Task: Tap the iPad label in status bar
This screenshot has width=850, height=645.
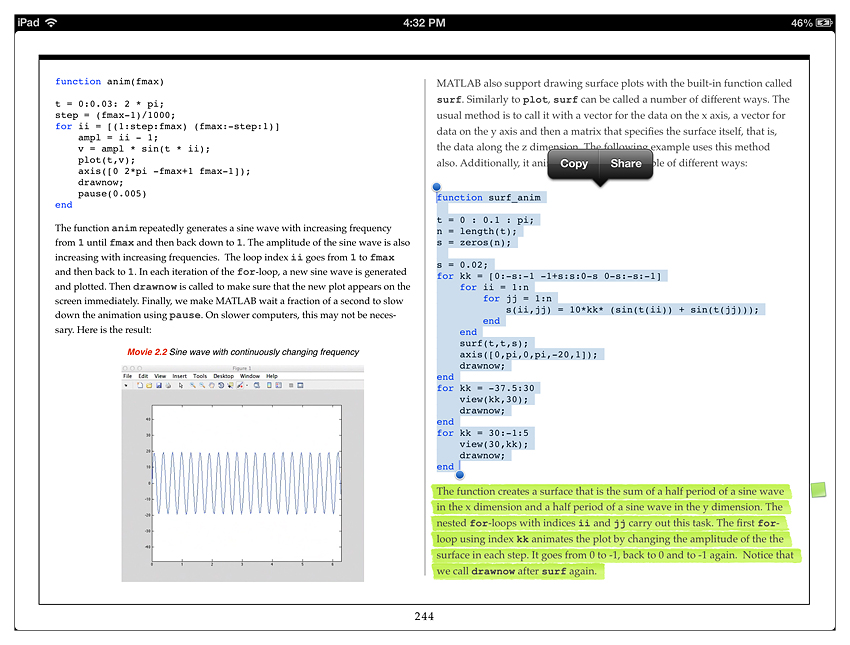Action: tap(28, 22)
